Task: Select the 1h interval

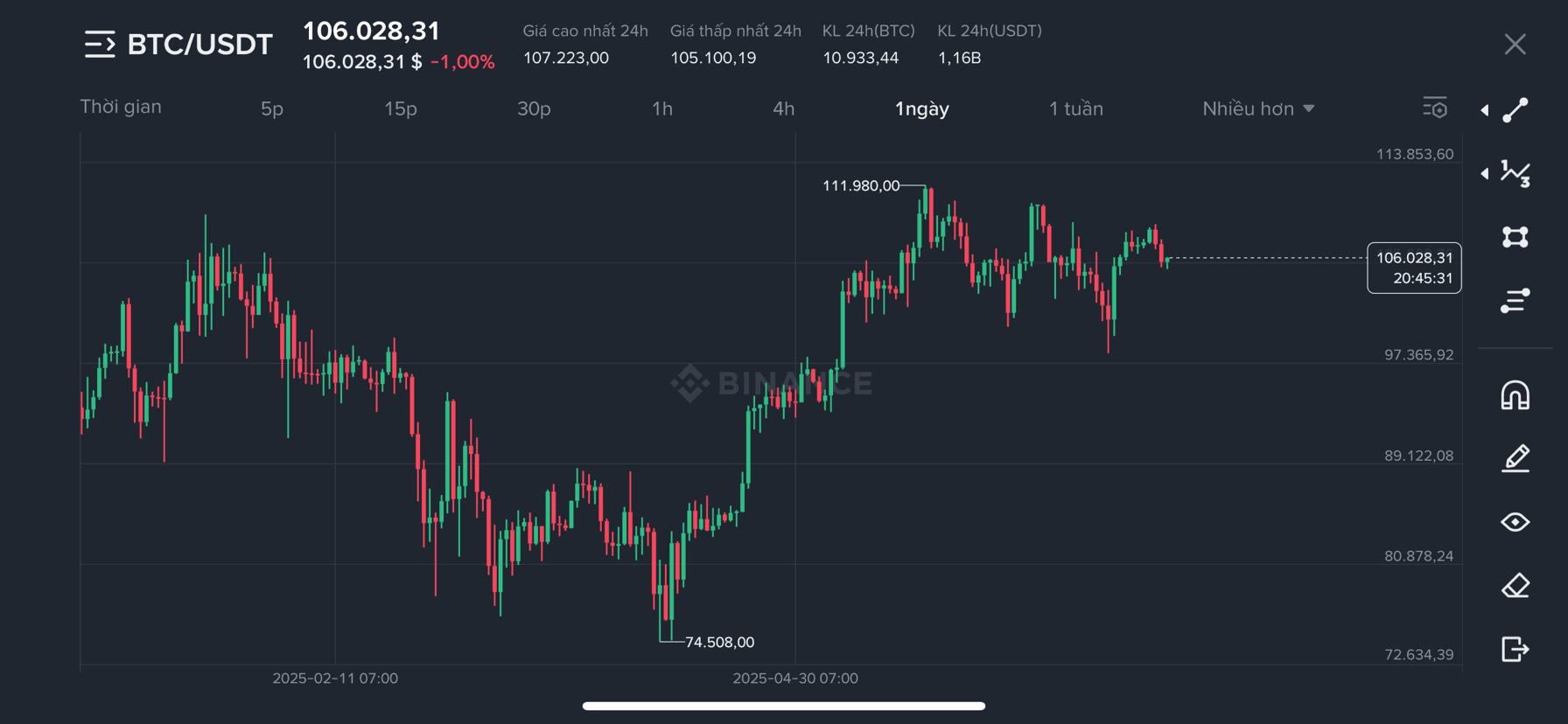Action: click(x=662, y=108)
